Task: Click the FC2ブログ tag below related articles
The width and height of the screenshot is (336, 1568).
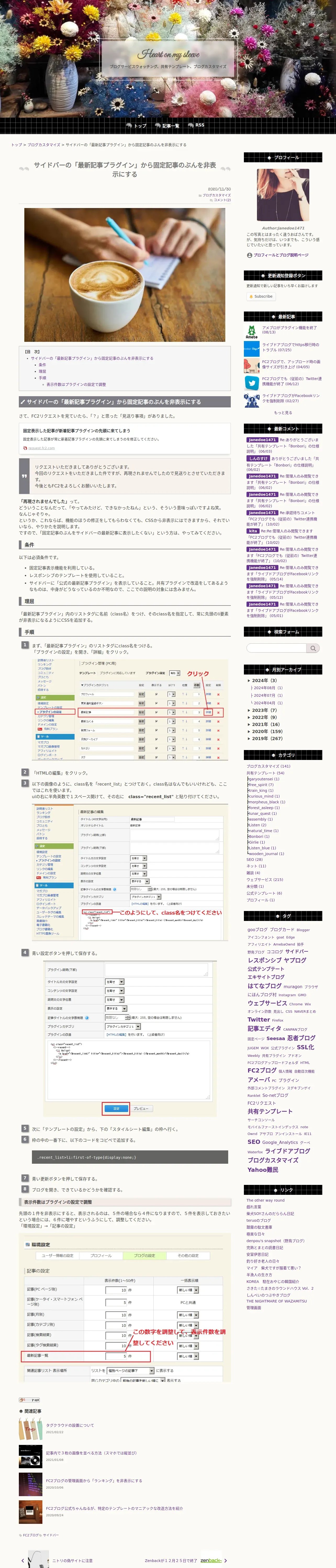Action: pos(31,1535)
